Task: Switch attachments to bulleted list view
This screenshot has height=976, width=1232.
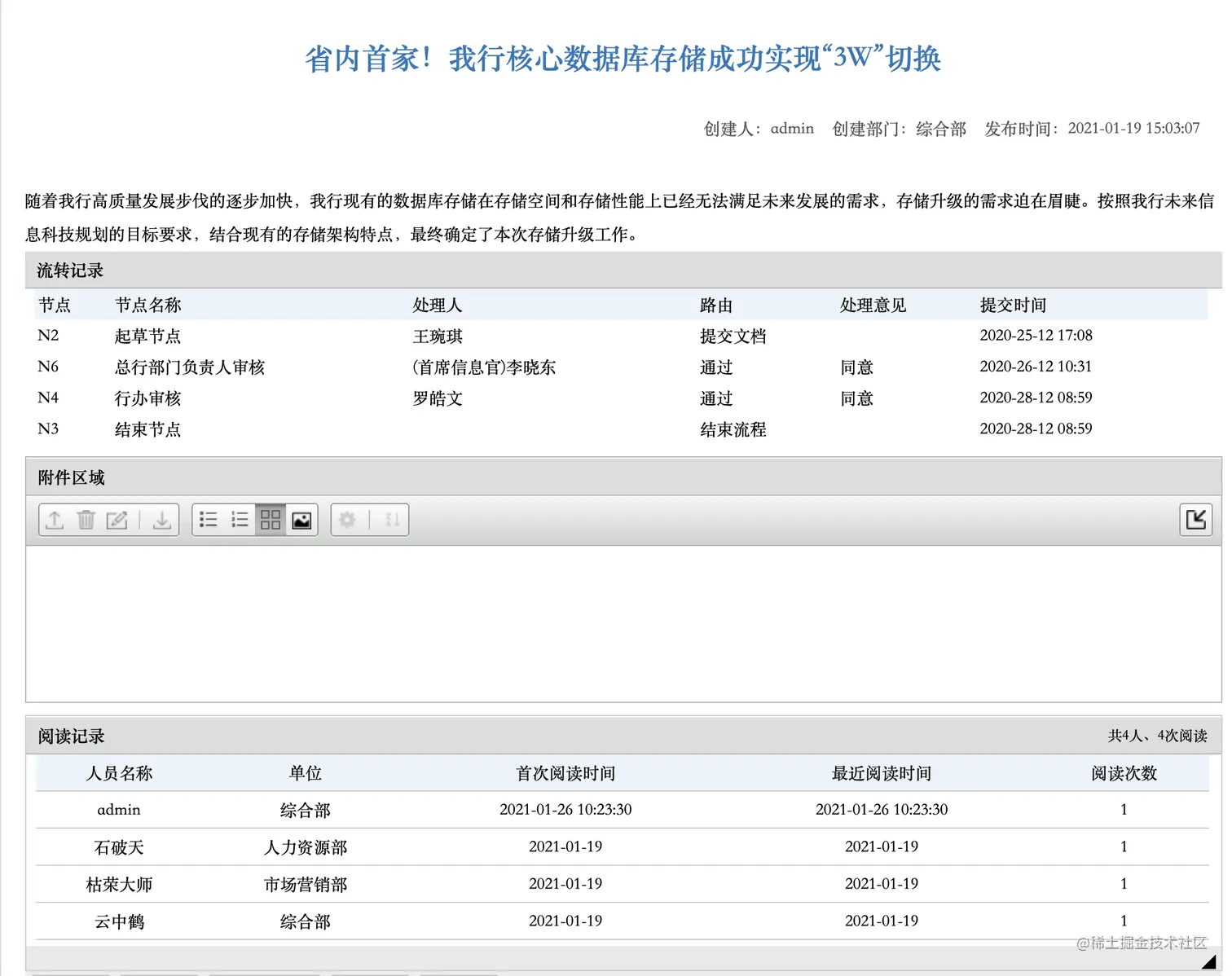Action: click(x=209, y=520)
